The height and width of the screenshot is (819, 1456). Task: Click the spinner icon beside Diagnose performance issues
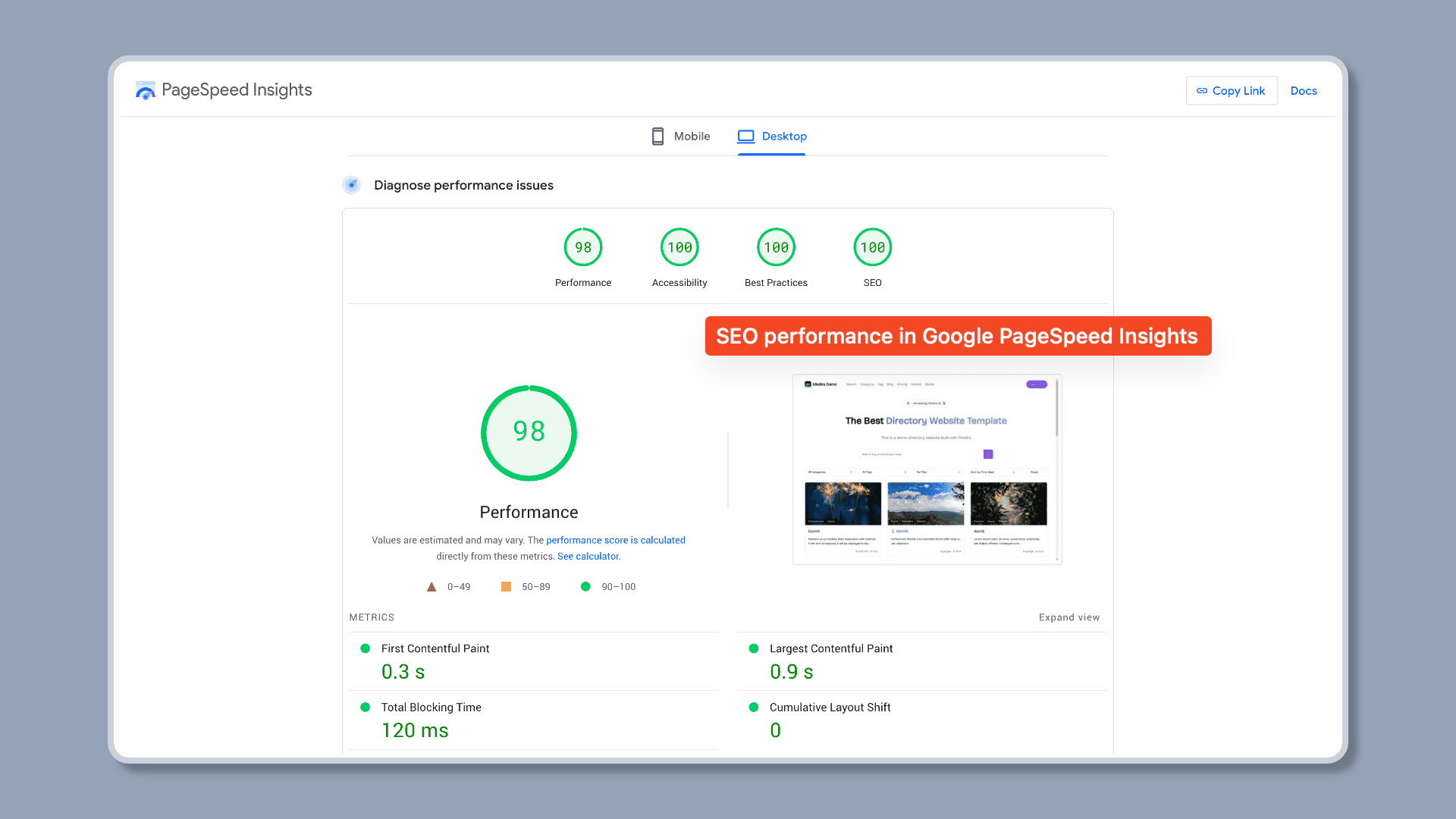[351, 184]
